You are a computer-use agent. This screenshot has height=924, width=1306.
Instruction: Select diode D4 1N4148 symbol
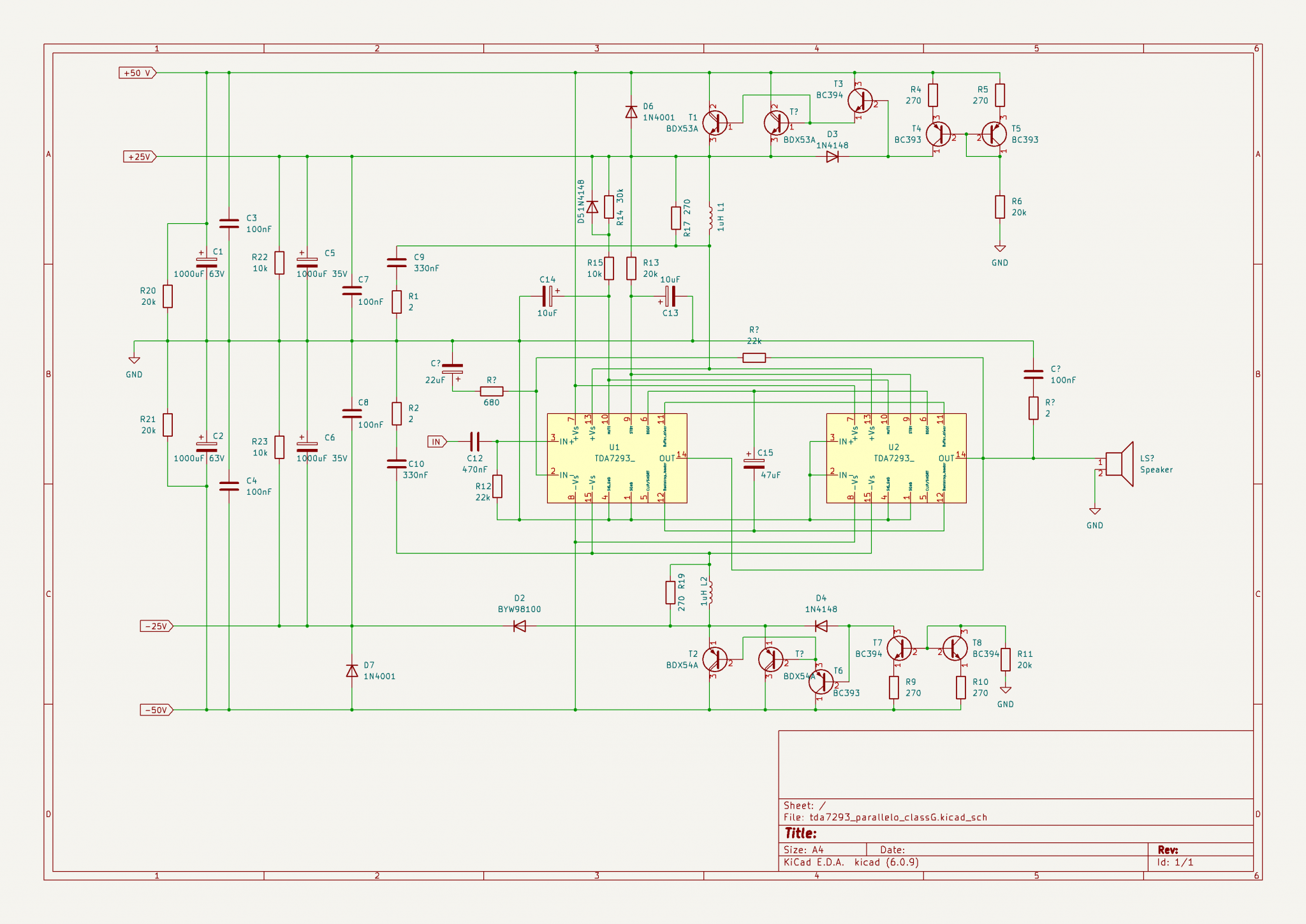(821, 626)
